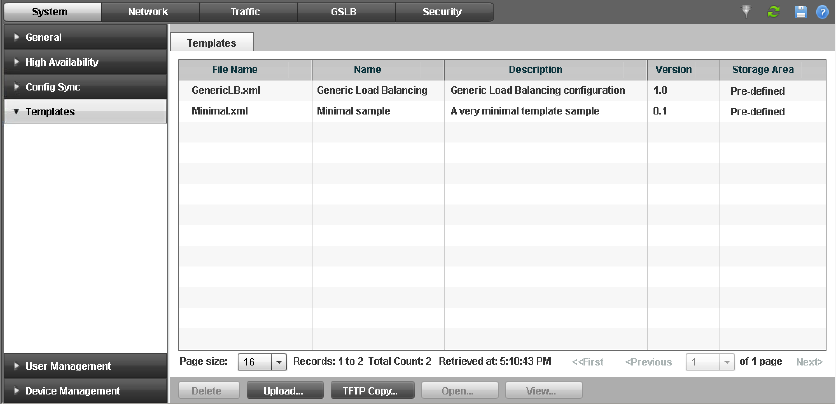This screenshot has width=836, height=404.
Task: Click the green refresh arrows icon
Action: [x=773, y=12]
